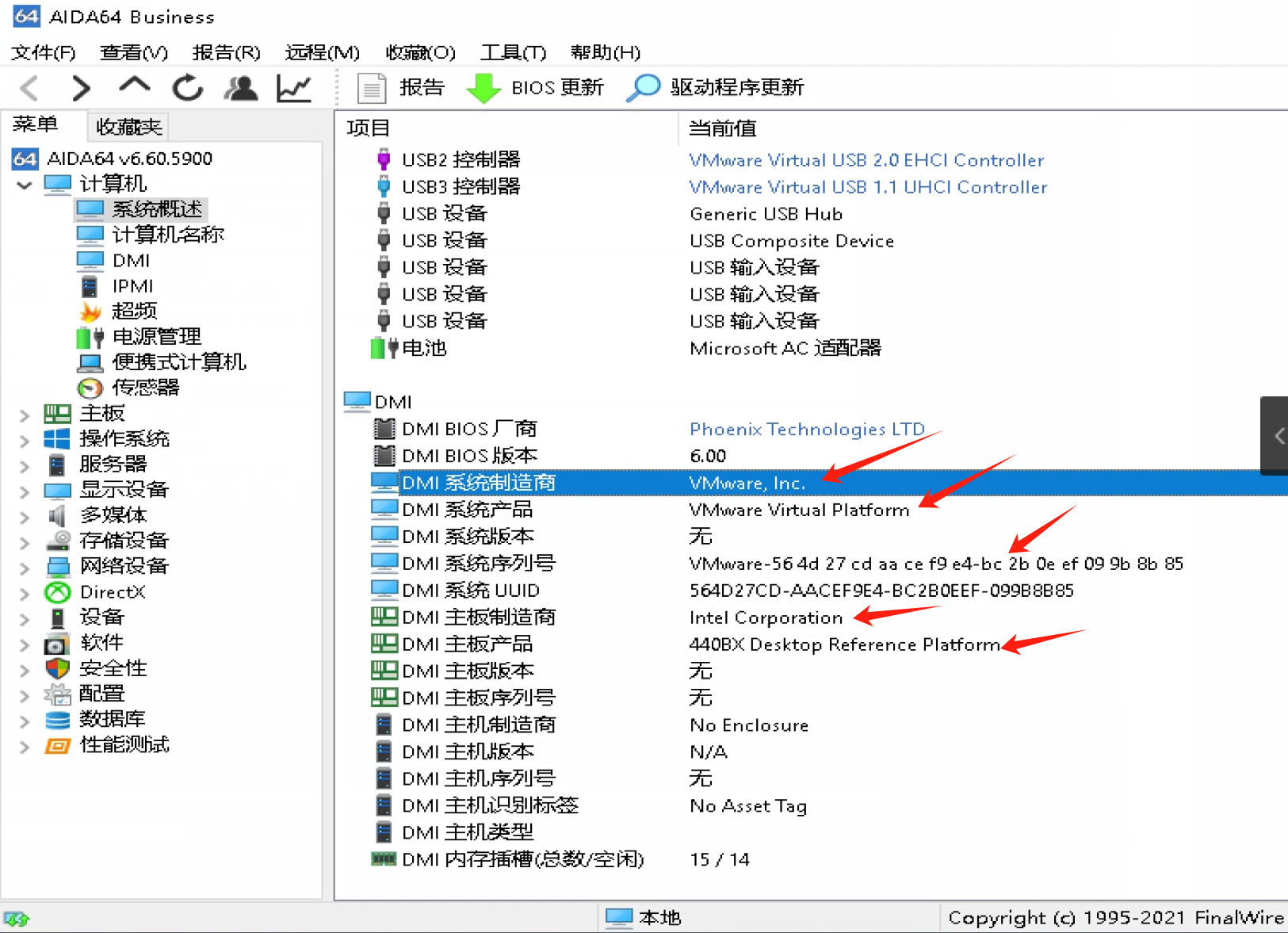Open the 远程(M) menu
This screenshot has width=1288, height=933.
pyautogui.click(x=322, y=52)
